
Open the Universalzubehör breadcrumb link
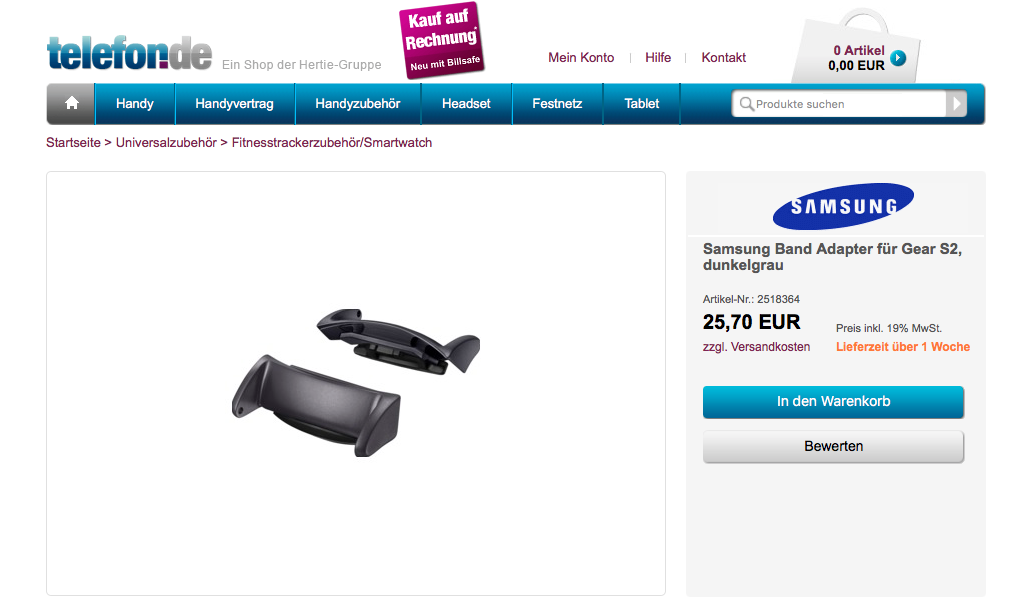(166, 142)
